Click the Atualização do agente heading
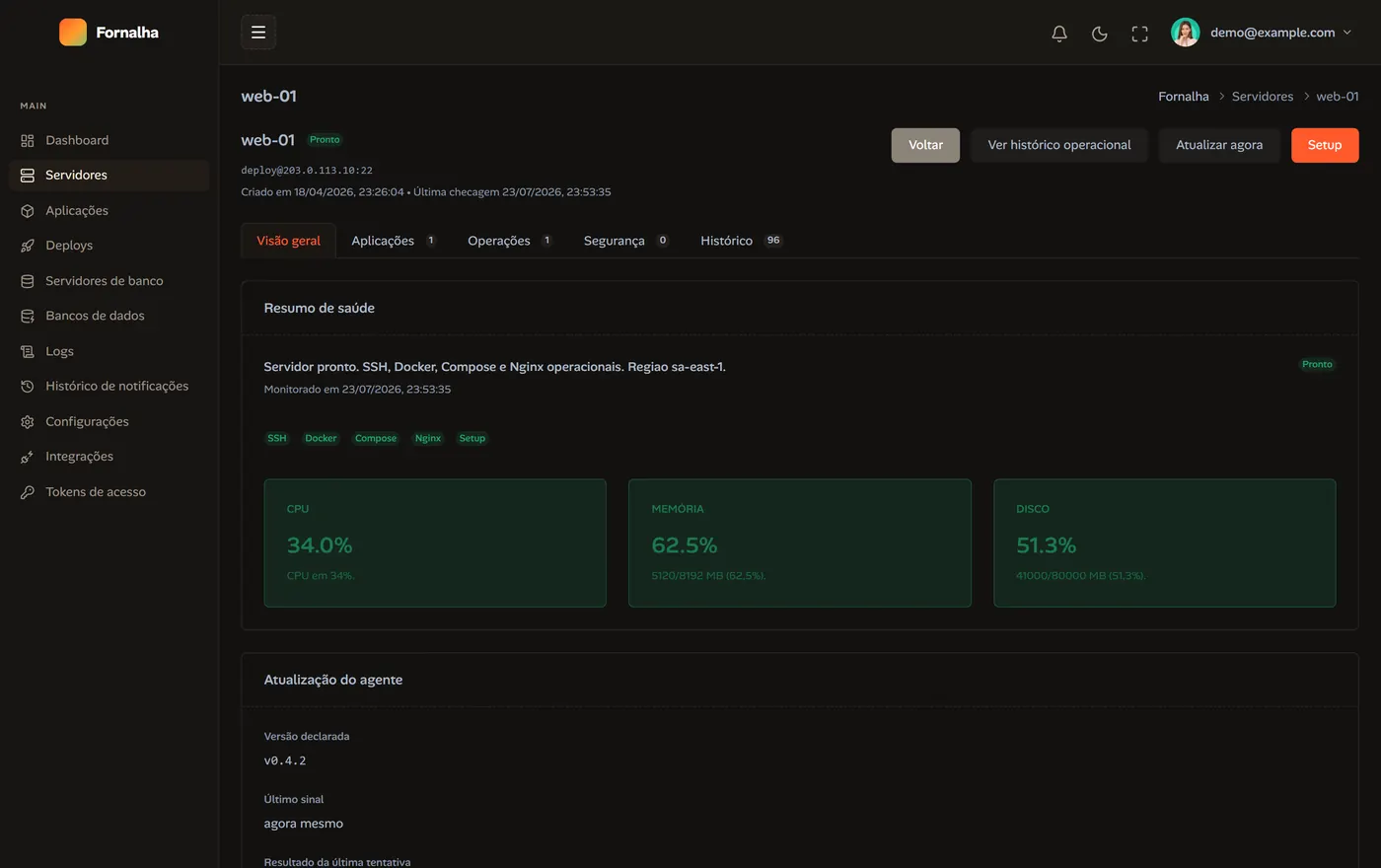 coord(333,680)
